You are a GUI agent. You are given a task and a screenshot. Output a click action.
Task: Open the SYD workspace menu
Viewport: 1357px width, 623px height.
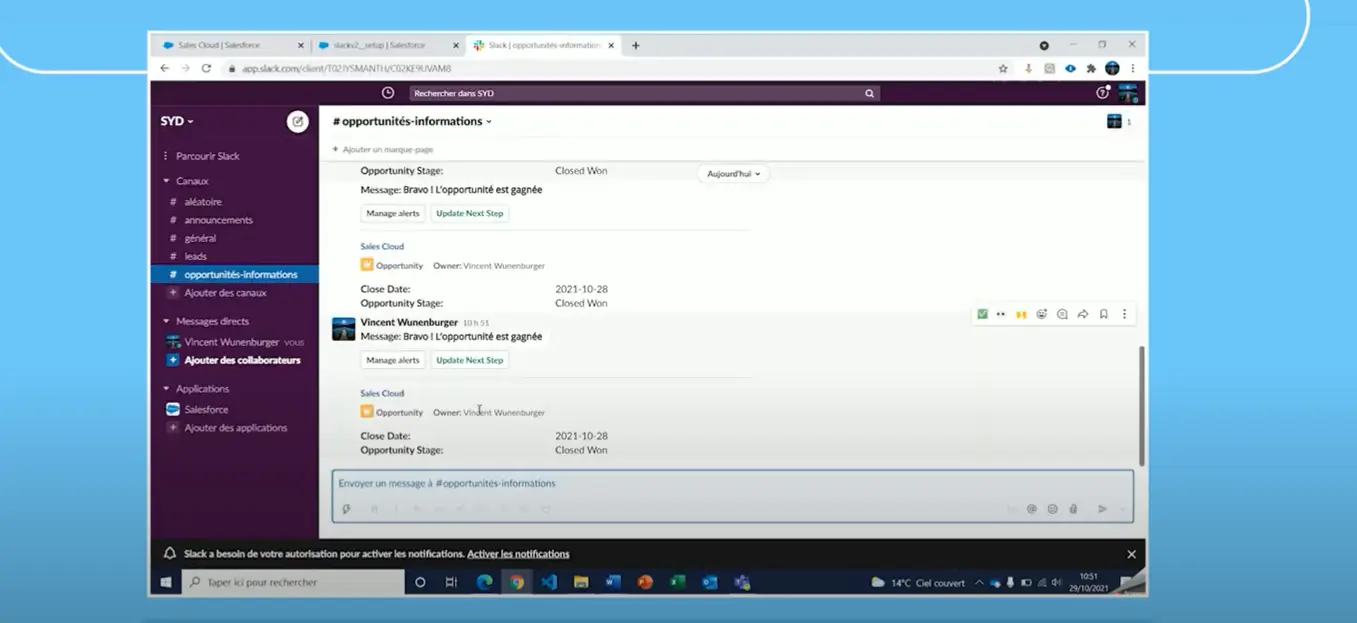[x=178, y=121]
